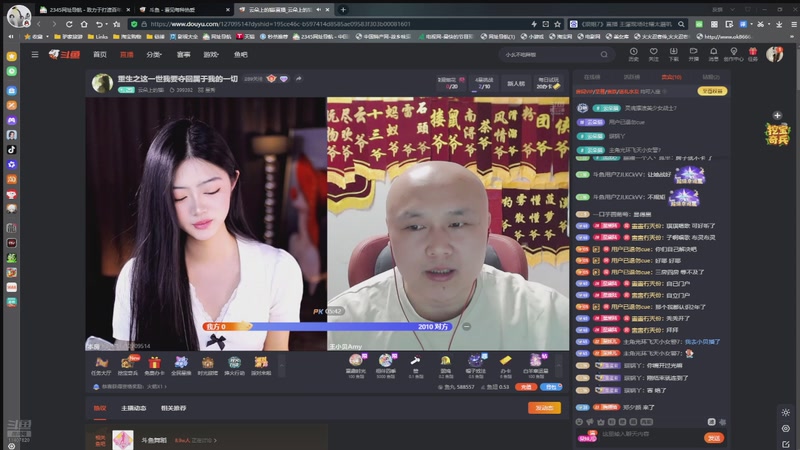Viewport: 800px width, 450px height.
Task: Collapse the PK bar minus button
Action: [x=466, y=327]
